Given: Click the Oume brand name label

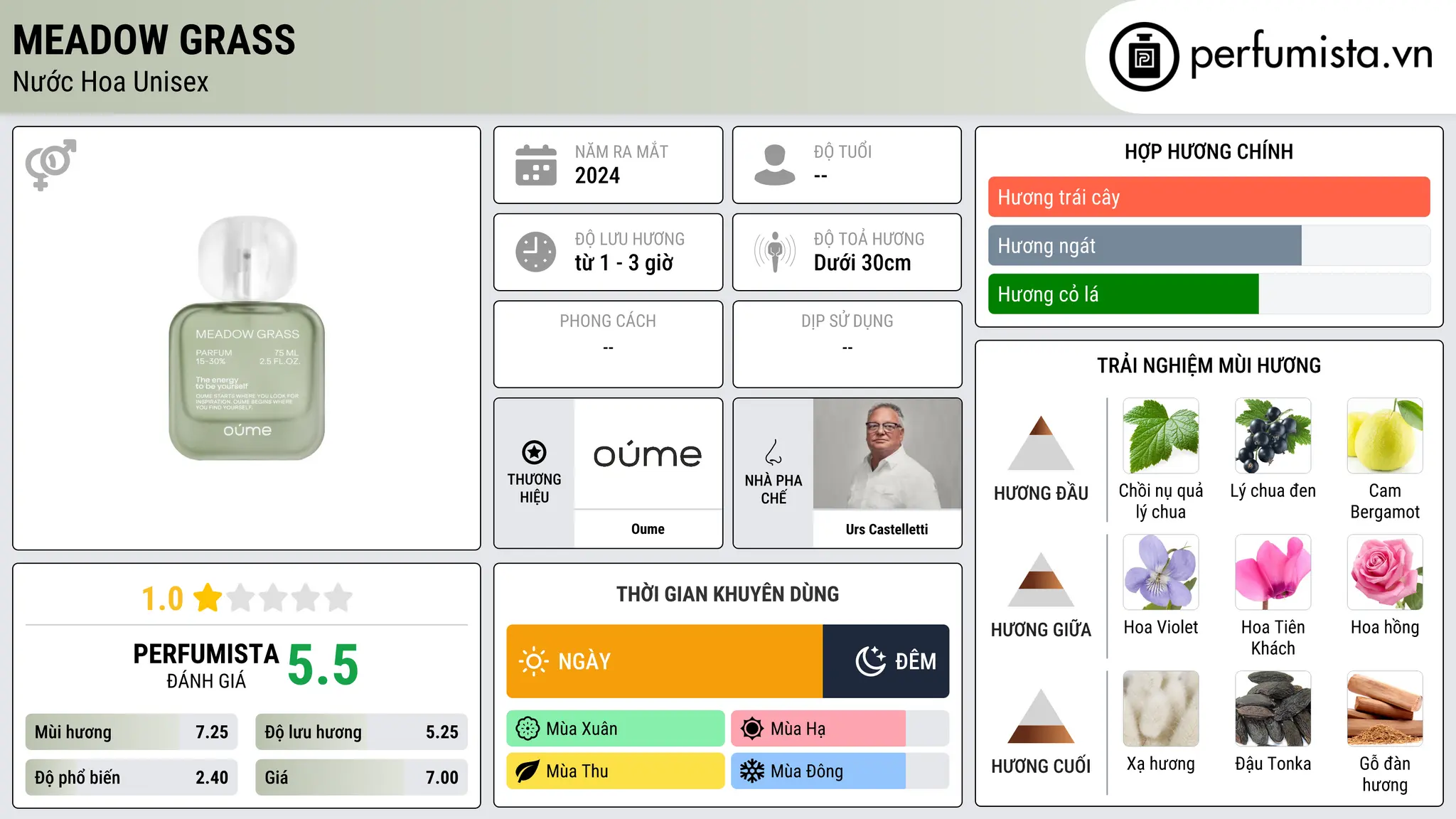Looking at the screenshot, I should 648,529.
